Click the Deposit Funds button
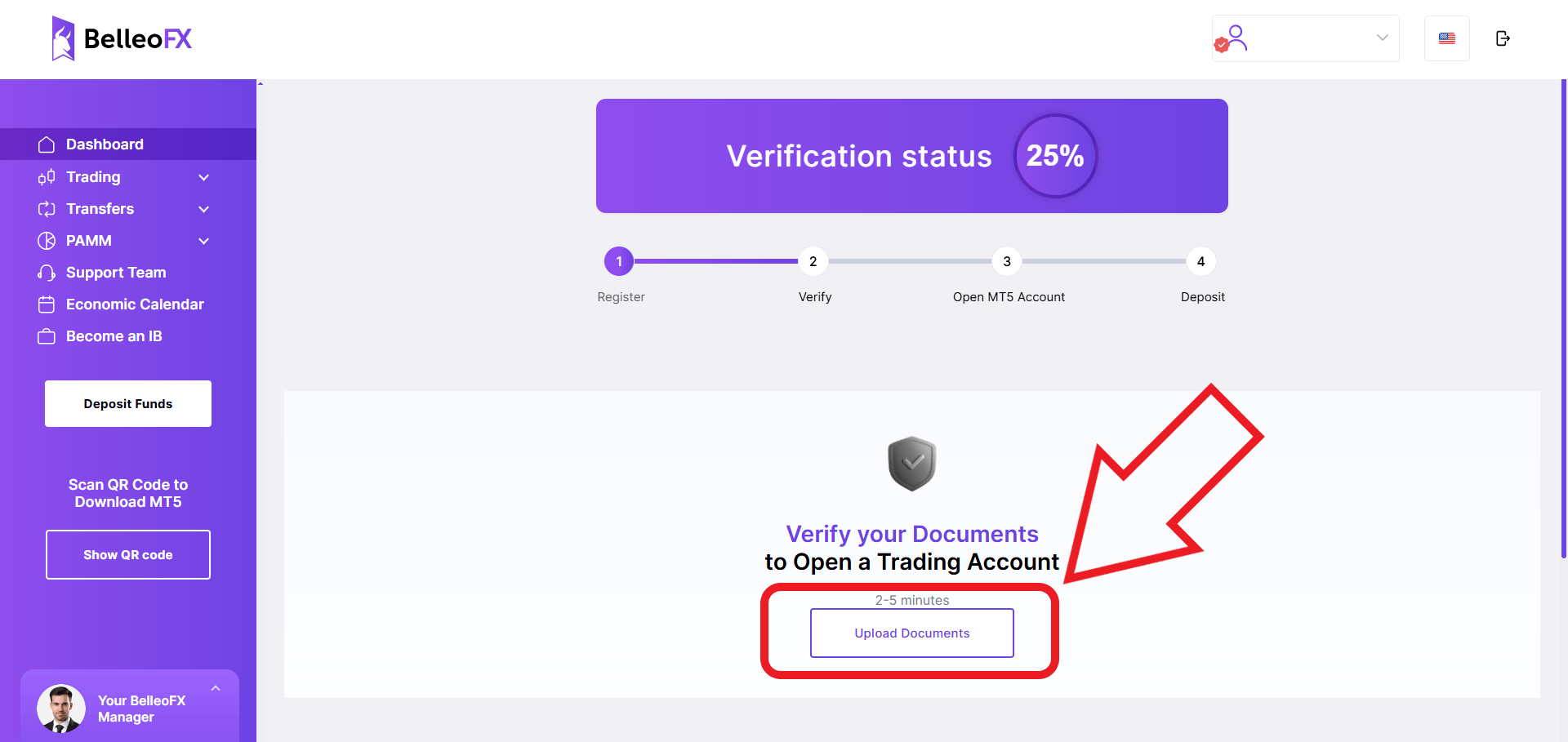 [x=128, y=403]
